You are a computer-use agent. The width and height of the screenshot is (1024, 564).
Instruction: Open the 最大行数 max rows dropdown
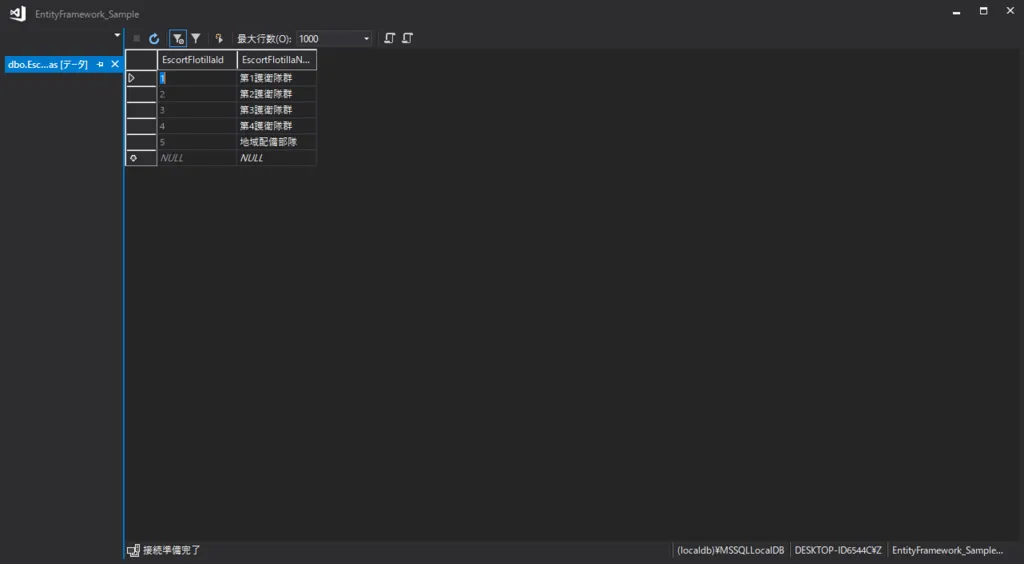point(367,39)
